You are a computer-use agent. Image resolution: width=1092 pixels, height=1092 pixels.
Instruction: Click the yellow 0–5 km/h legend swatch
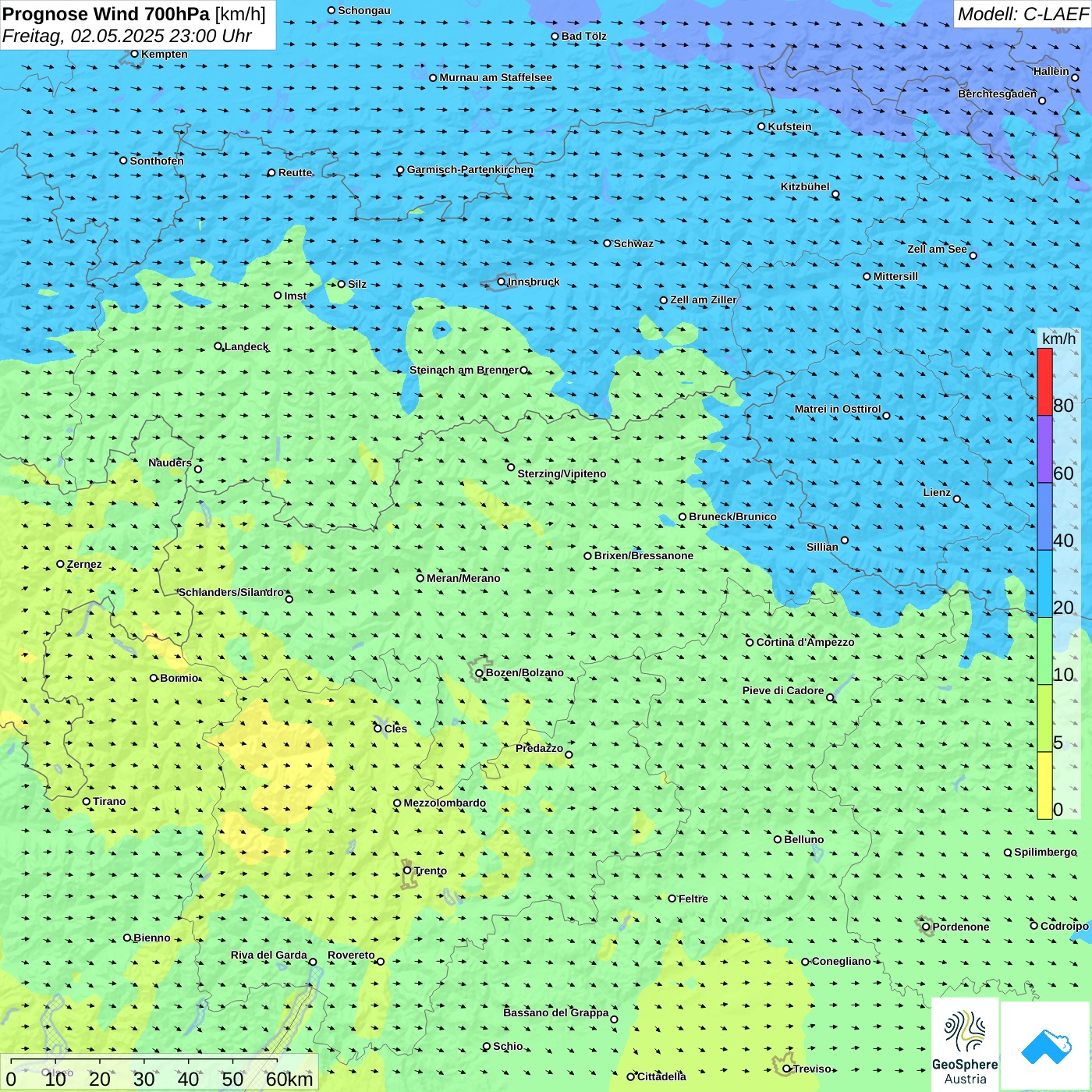1044,785
